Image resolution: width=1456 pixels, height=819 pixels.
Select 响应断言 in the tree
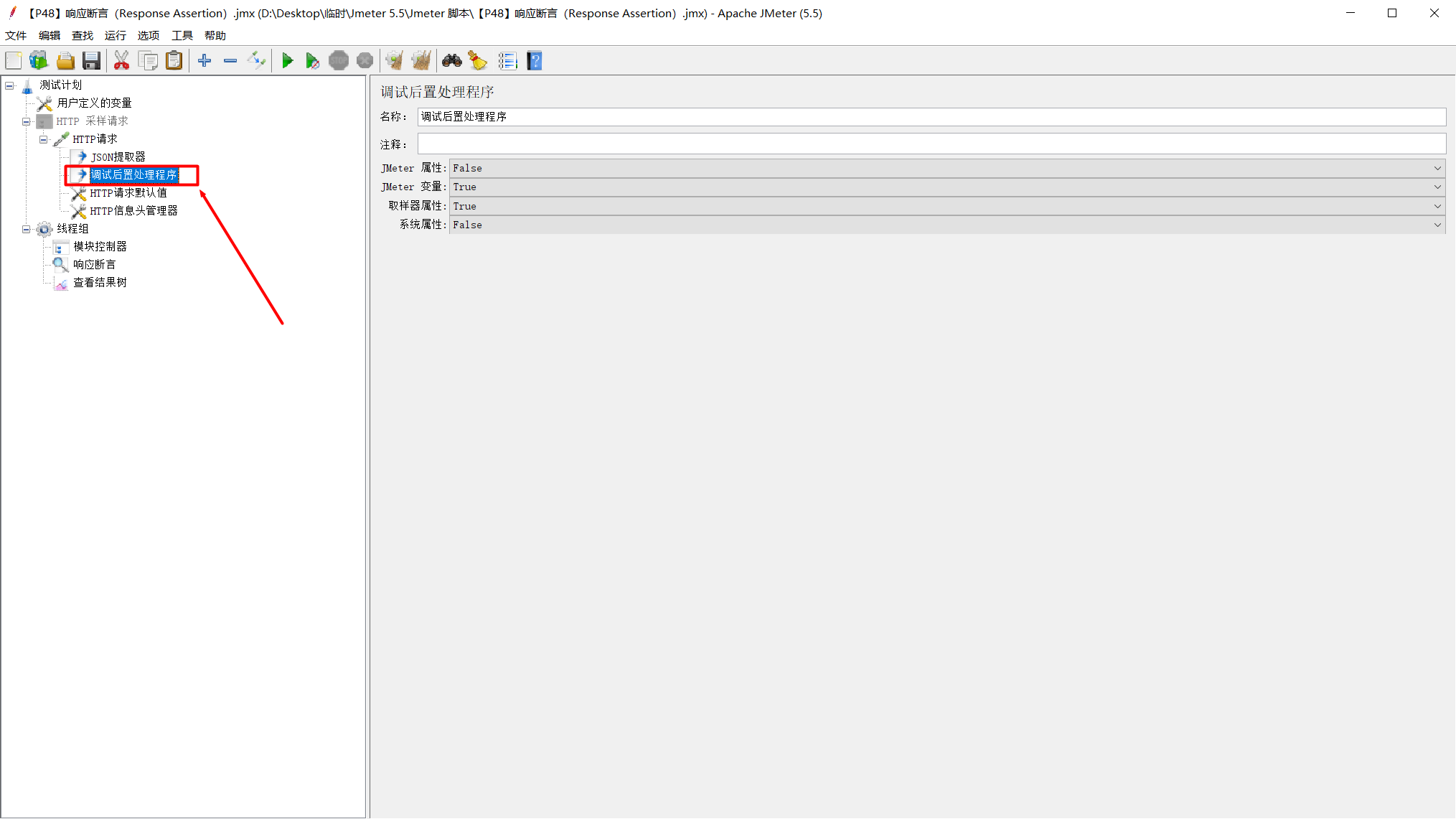click(94, 264)
